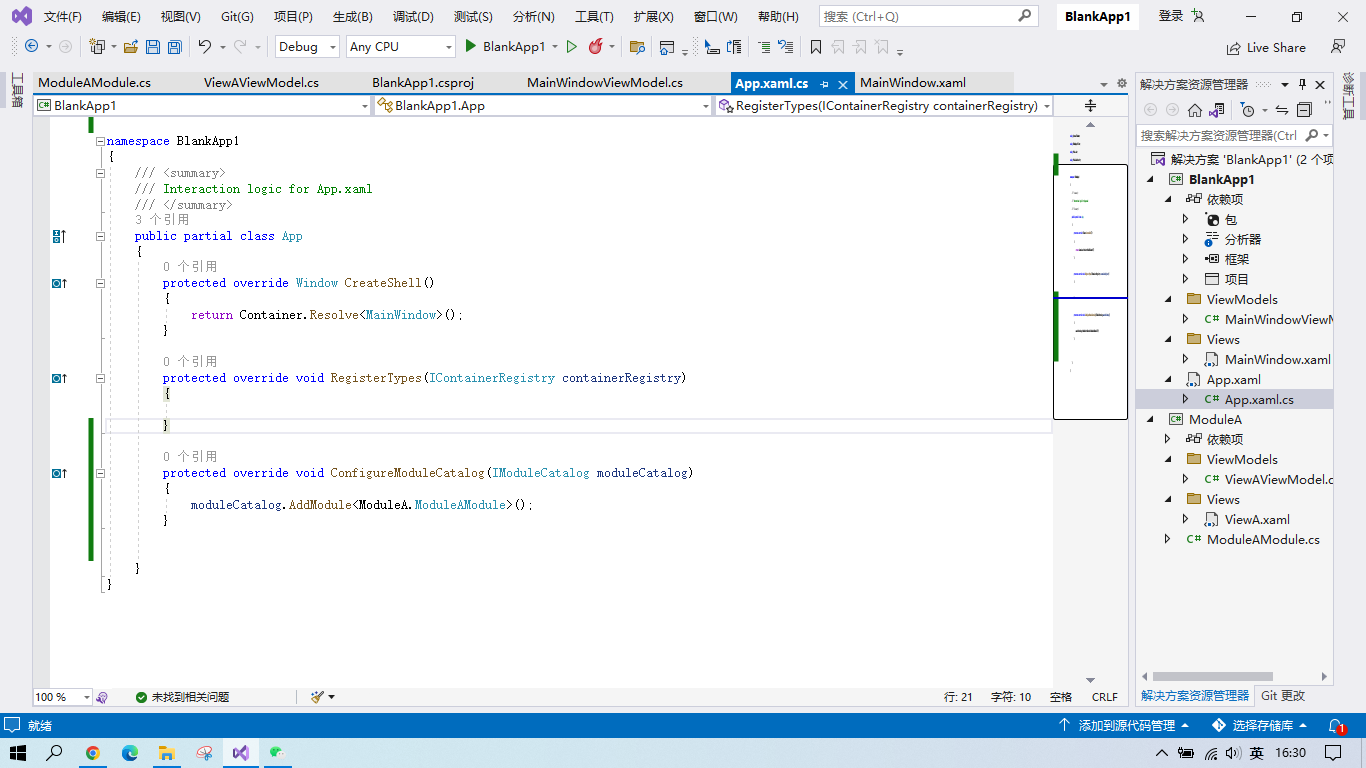Expand the MainWindow.xaml tree node
Viewport: 1366px width, 768px height.
1186,359
